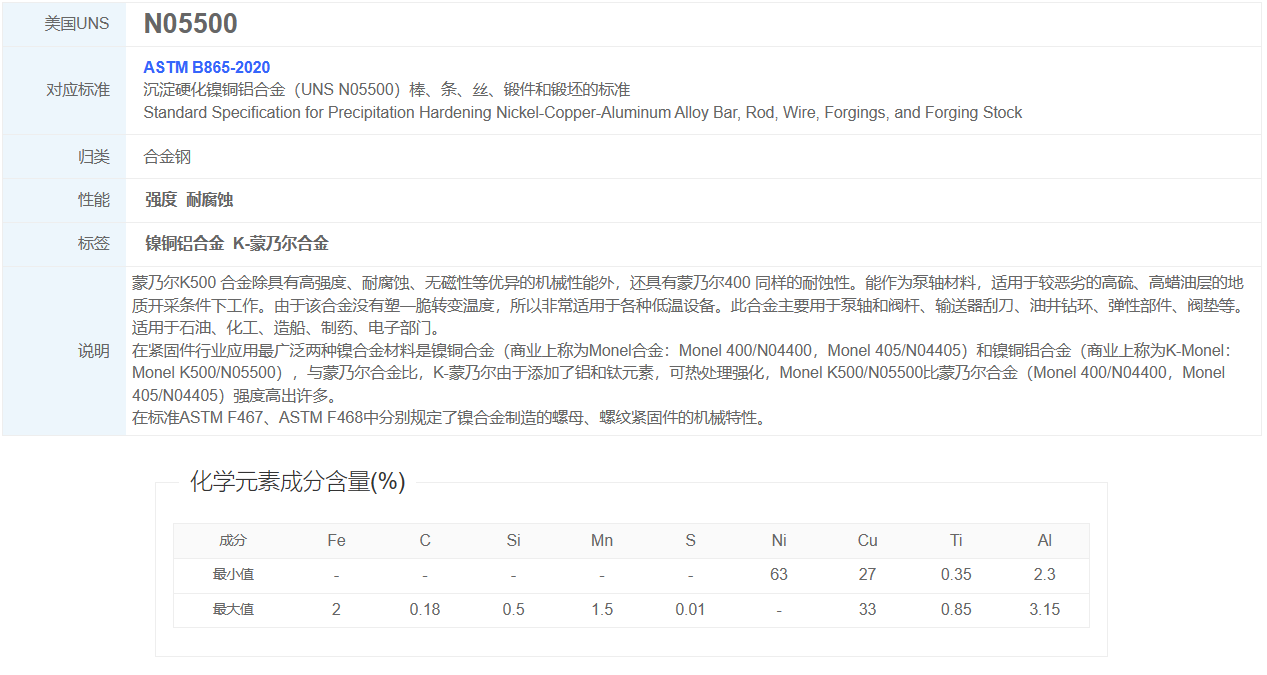Screen dimensions: 1267x675
Task: Click the Mn column header
Action: pyautogui.click(x=602, y=541)
